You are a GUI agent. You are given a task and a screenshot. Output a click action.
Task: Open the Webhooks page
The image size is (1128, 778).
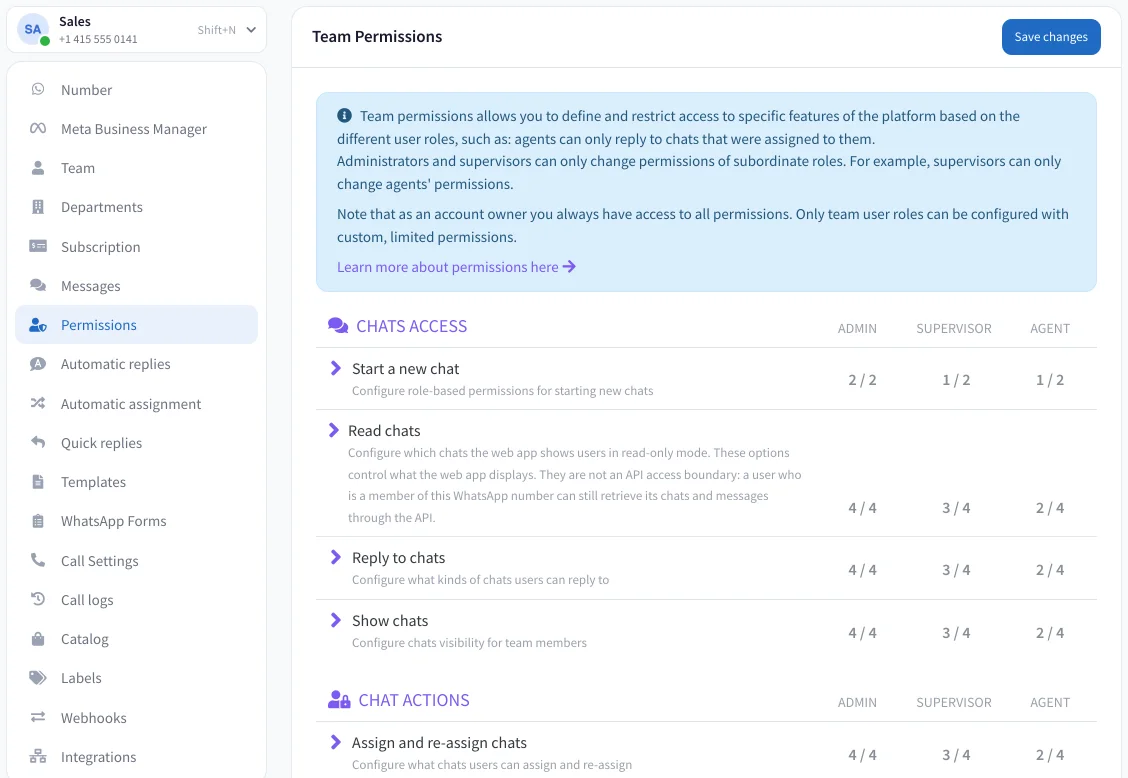click(x=137, y=718)
